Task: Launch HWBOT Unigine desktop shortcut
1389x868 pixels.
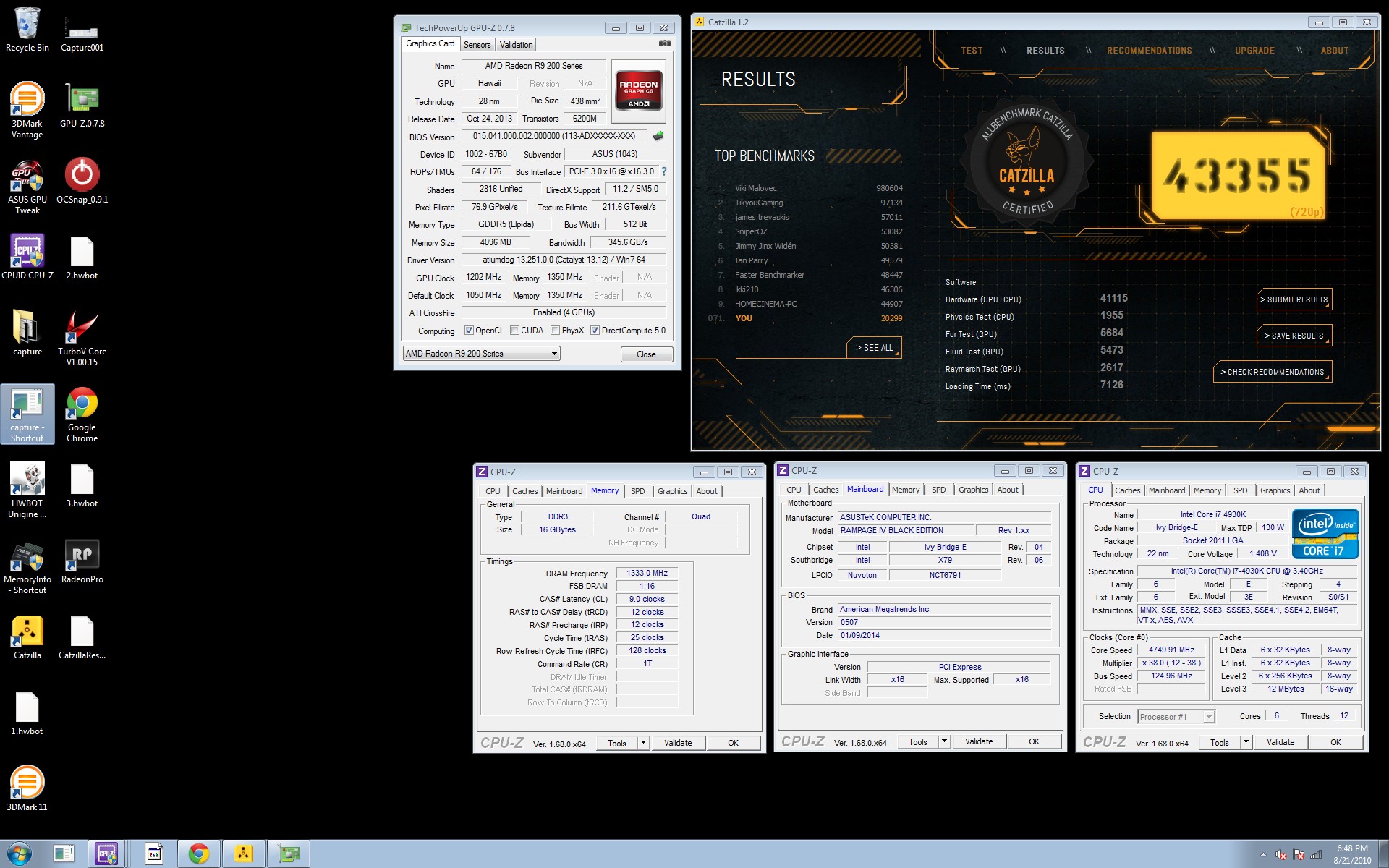Action: point(27,491)
